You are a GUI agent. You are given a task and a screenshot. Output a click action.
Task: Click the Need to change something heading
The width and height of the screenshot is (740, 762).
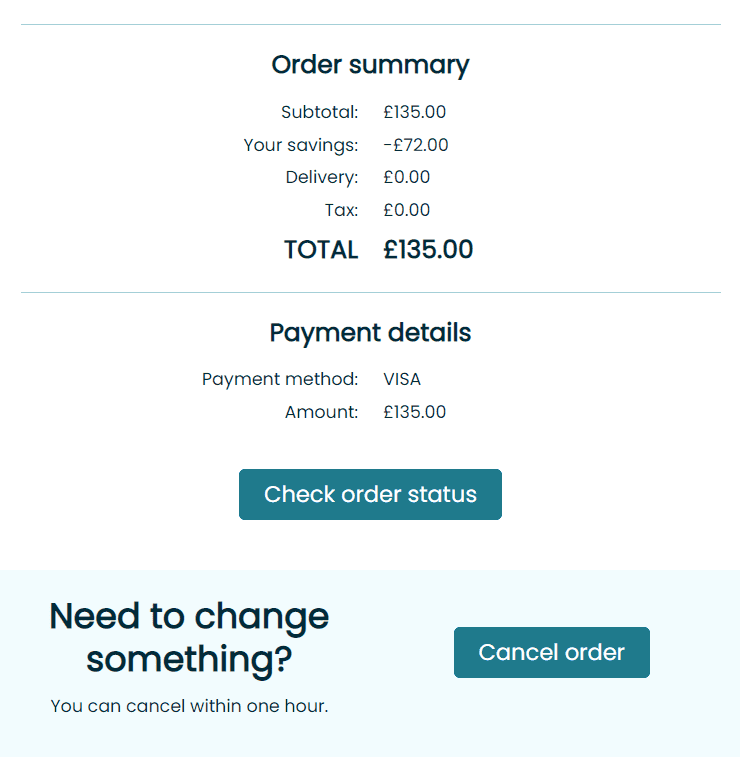189,637
